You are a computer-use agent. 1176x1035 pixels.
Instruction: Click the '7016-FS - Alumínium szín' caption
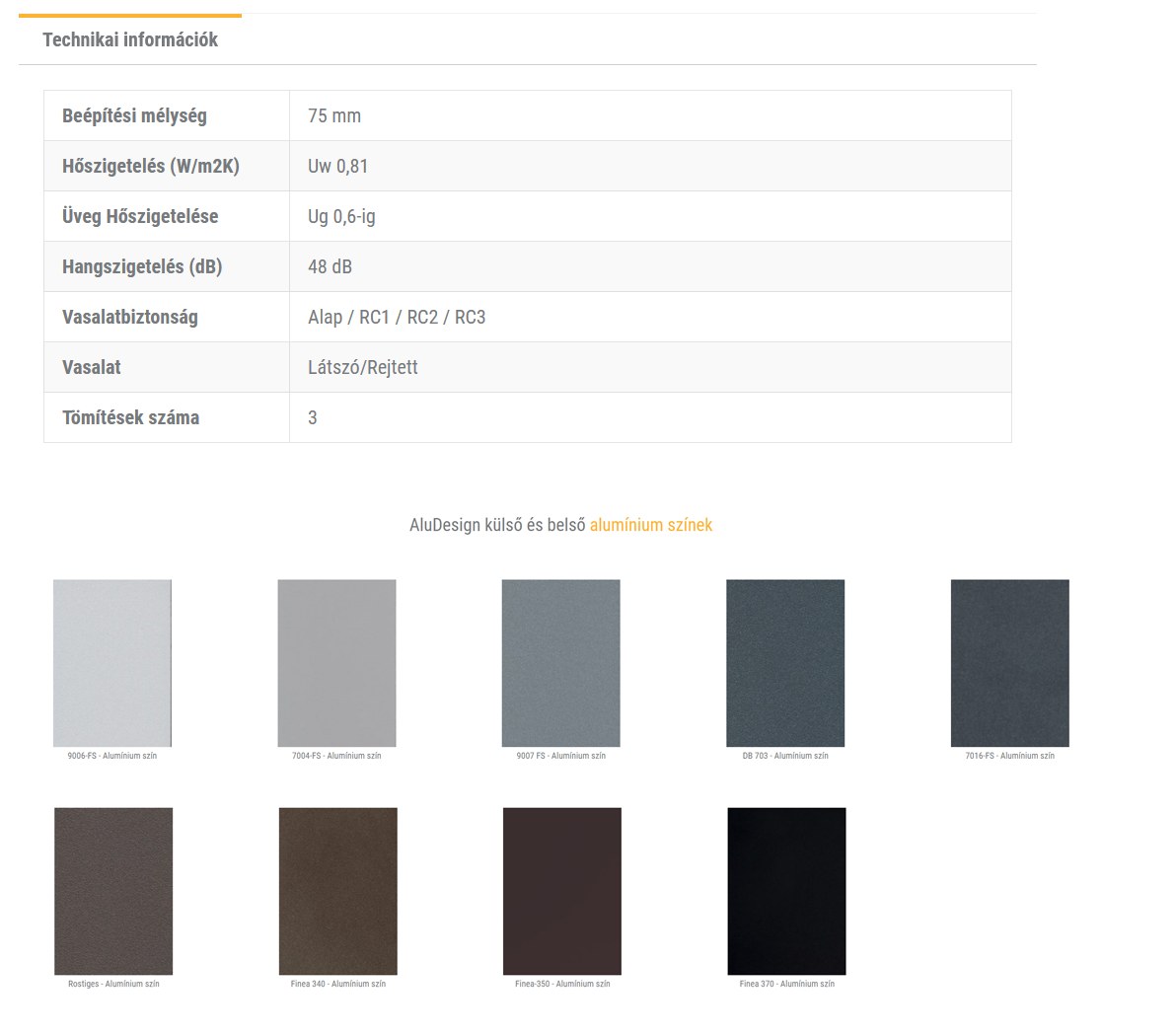coord(1010,756)
